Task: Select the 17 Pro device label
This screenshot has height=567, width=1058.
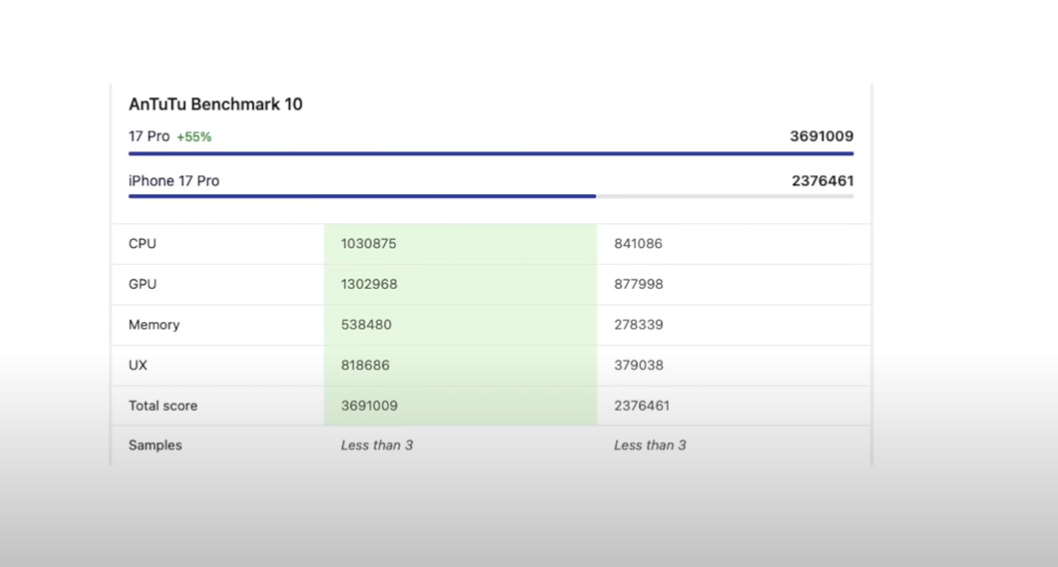Action: [149, 136]
